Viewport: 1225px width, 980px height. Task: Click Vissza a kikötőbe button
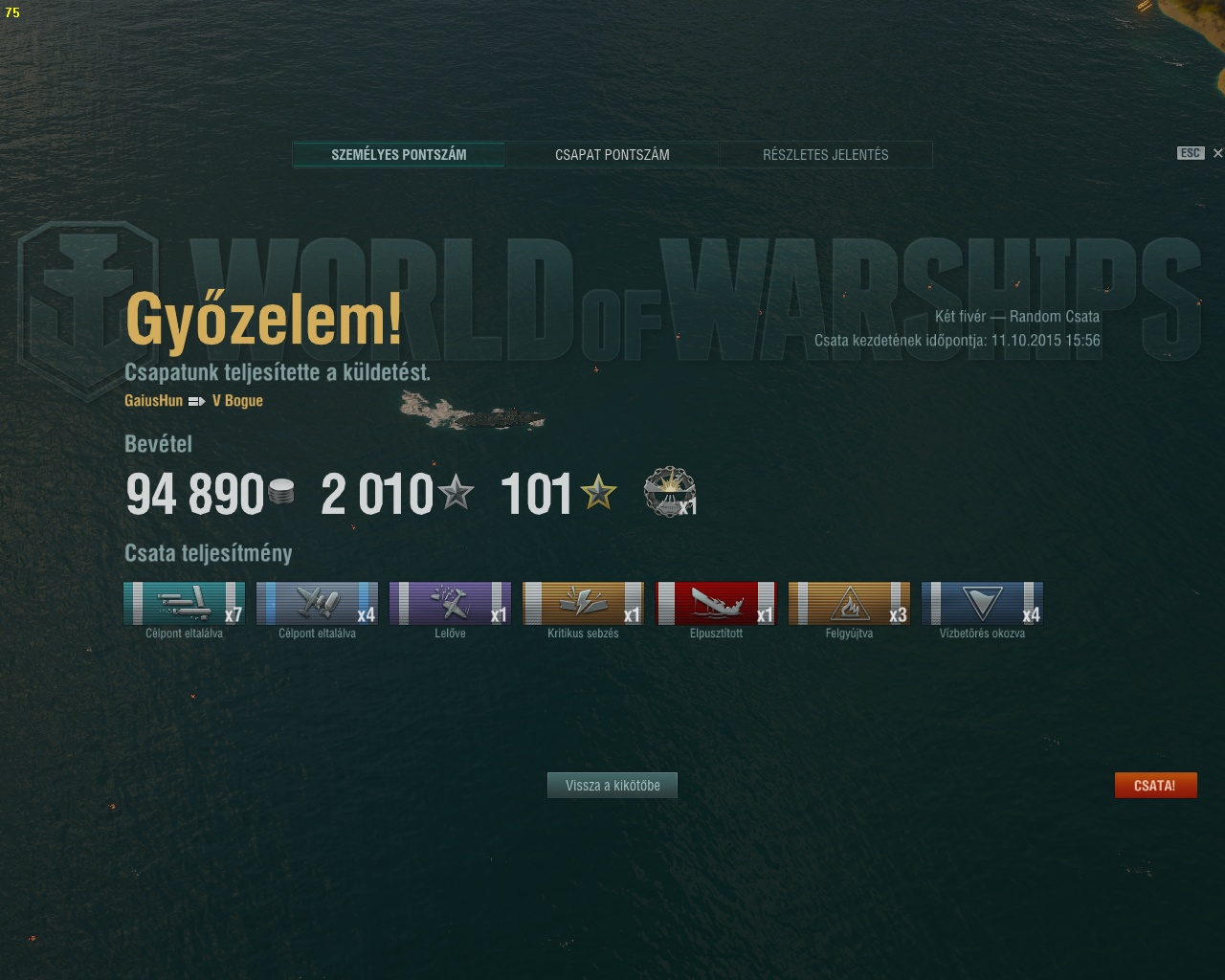[x=612, y=786]
